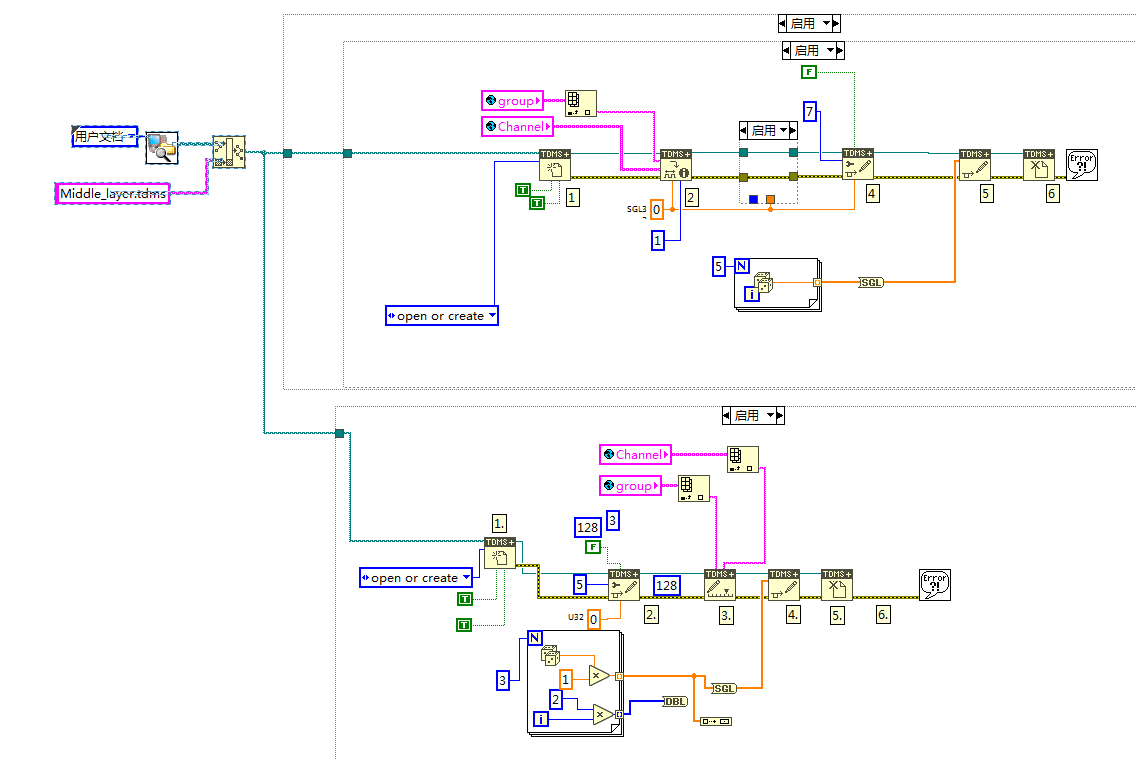
Task: Select the TDMS Close node labeled 5.
Action: point(837,585)
